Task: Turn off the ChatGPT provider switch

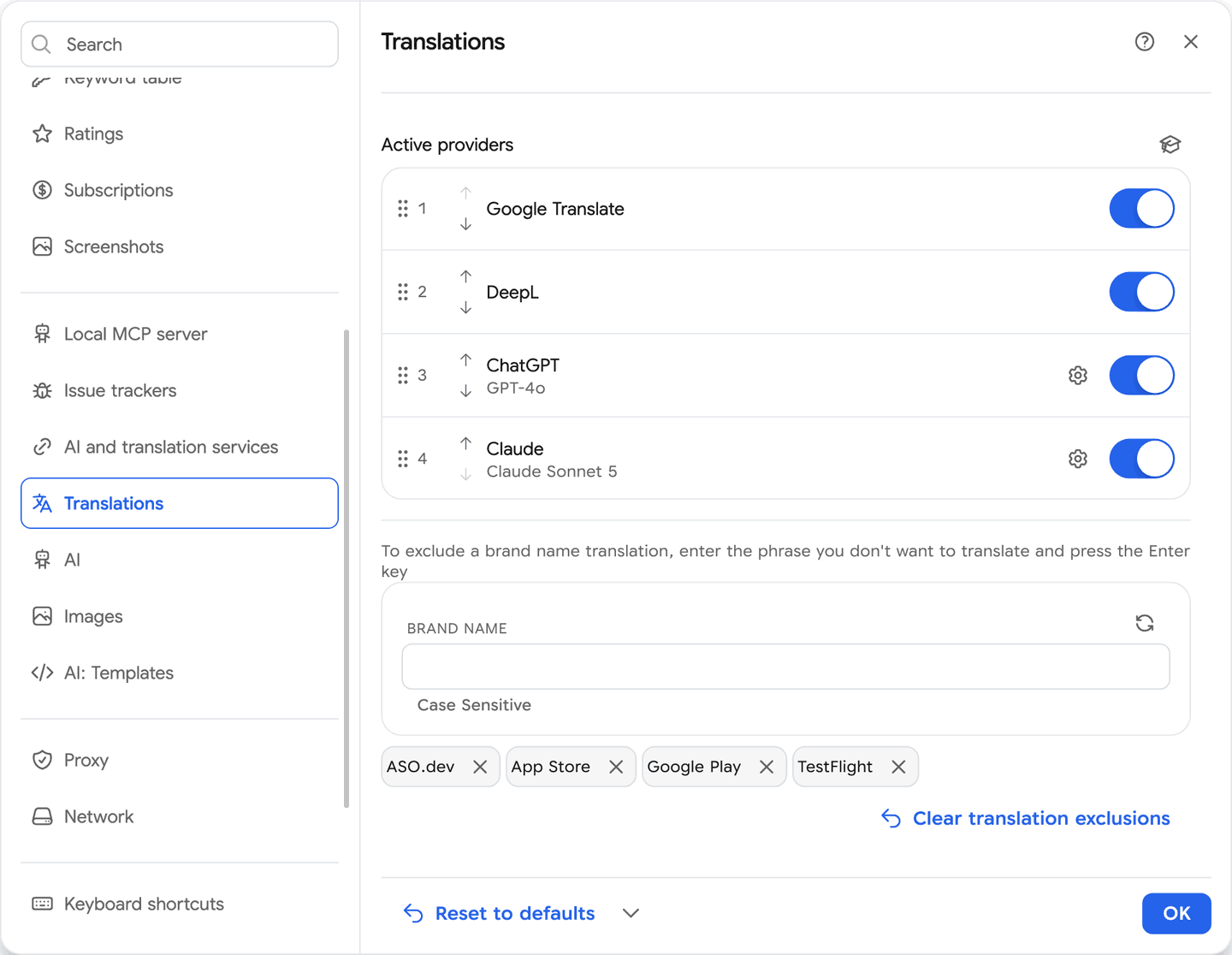Action: click(1141, 376)
